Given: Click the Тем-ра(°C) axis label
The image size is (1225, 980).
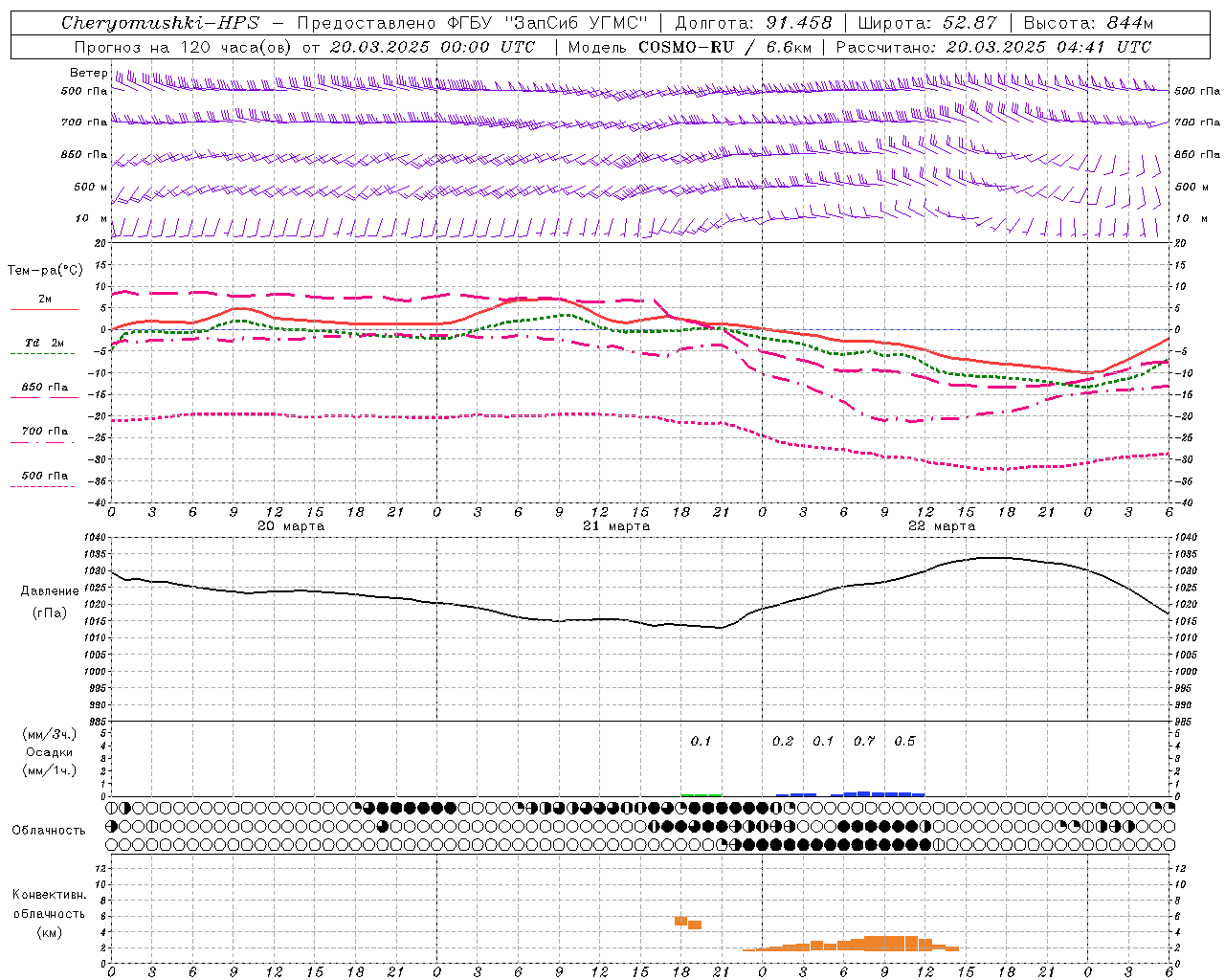Looking at the screenshot, I should tap(45, 271).
